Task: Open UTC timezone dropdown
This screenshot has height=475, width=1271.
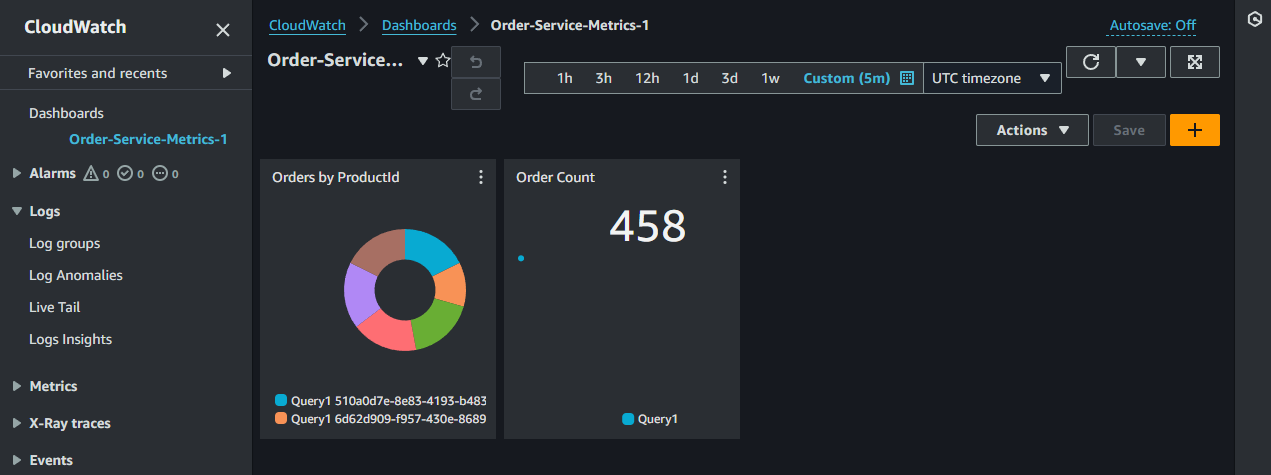Action: pyautogui.click(x=992, y=78)
